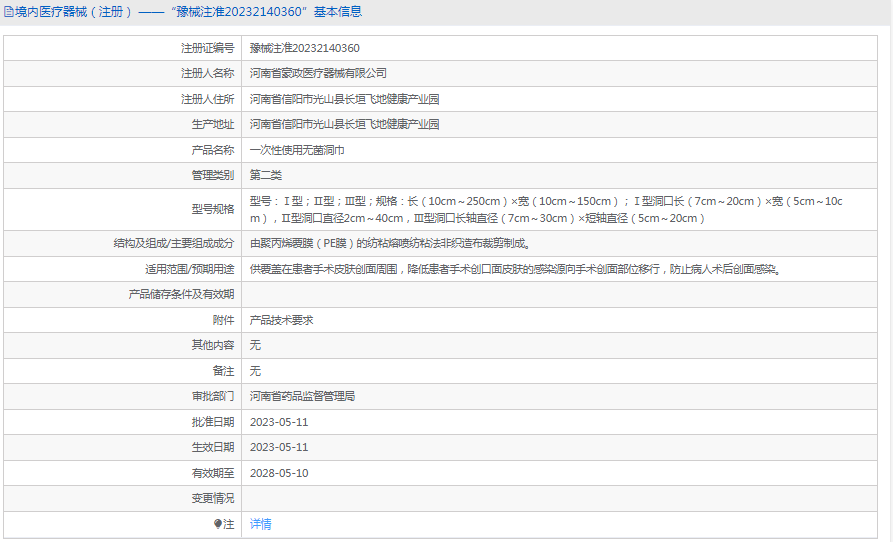Click the document icon before the page title

click(x=9, y=11)
